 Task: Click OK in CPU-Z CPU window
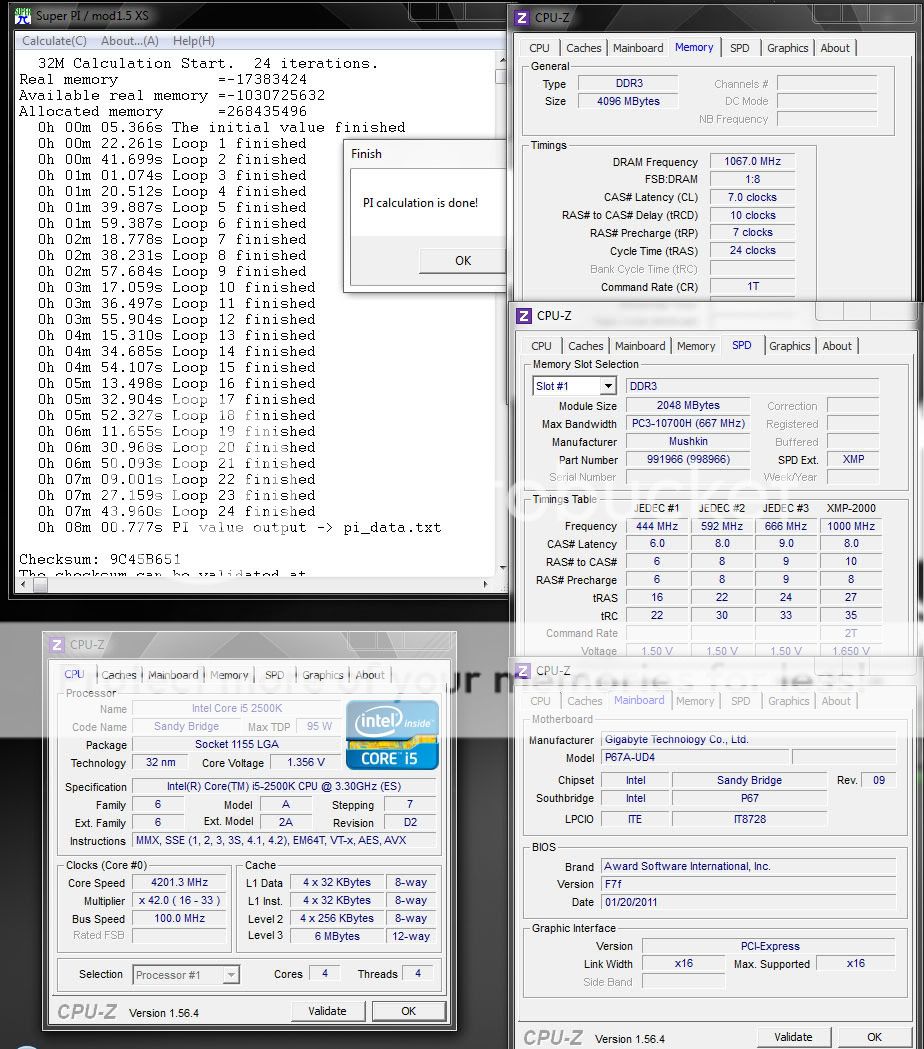(x=408, y=1011)
